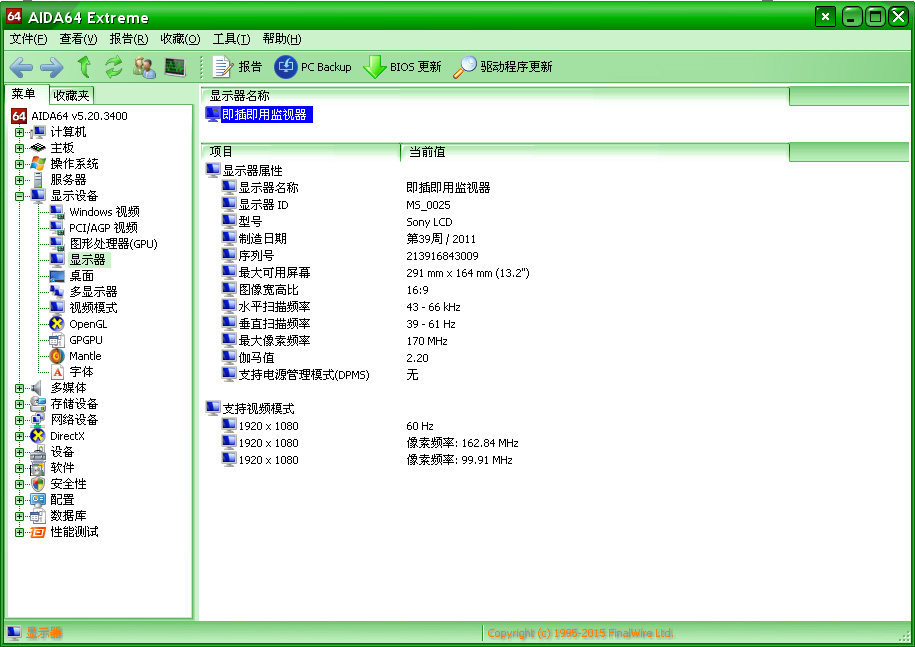Click the value 213916843009
Viewport: 915px width, 647px height.
pyautogui.click(x=442, y=256)
